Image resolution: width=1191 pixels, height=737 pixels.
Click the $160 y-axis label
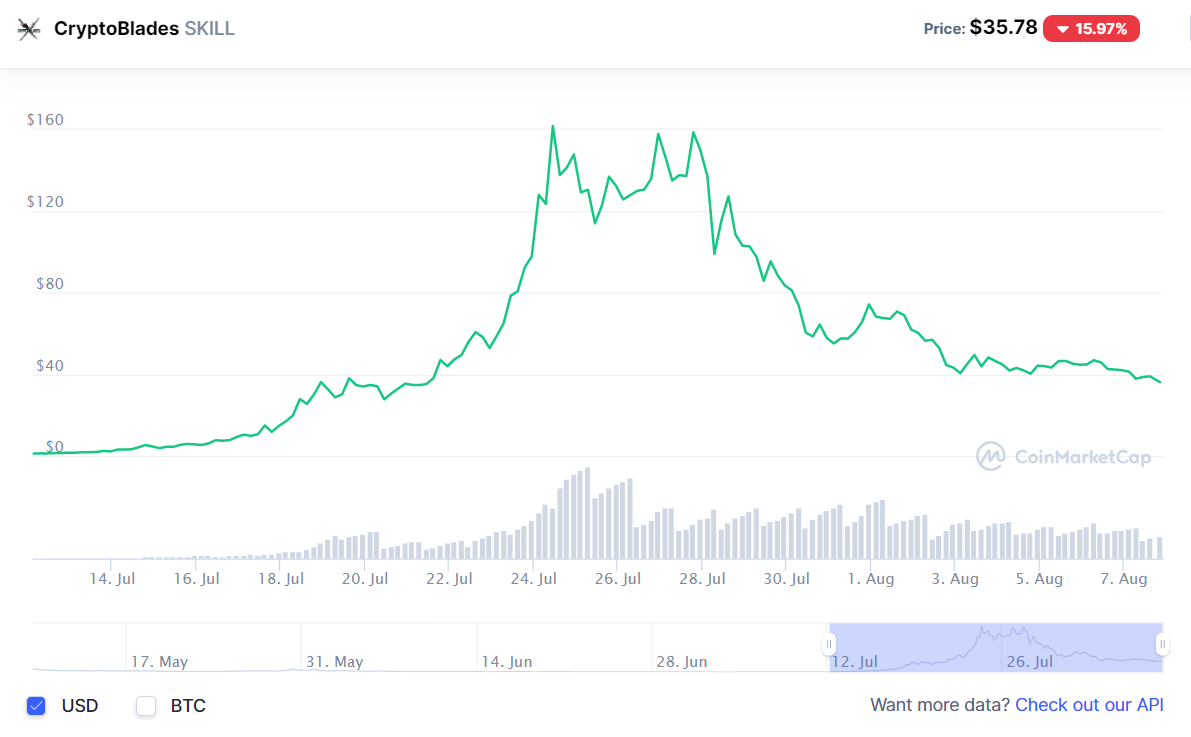coord(46,120)
